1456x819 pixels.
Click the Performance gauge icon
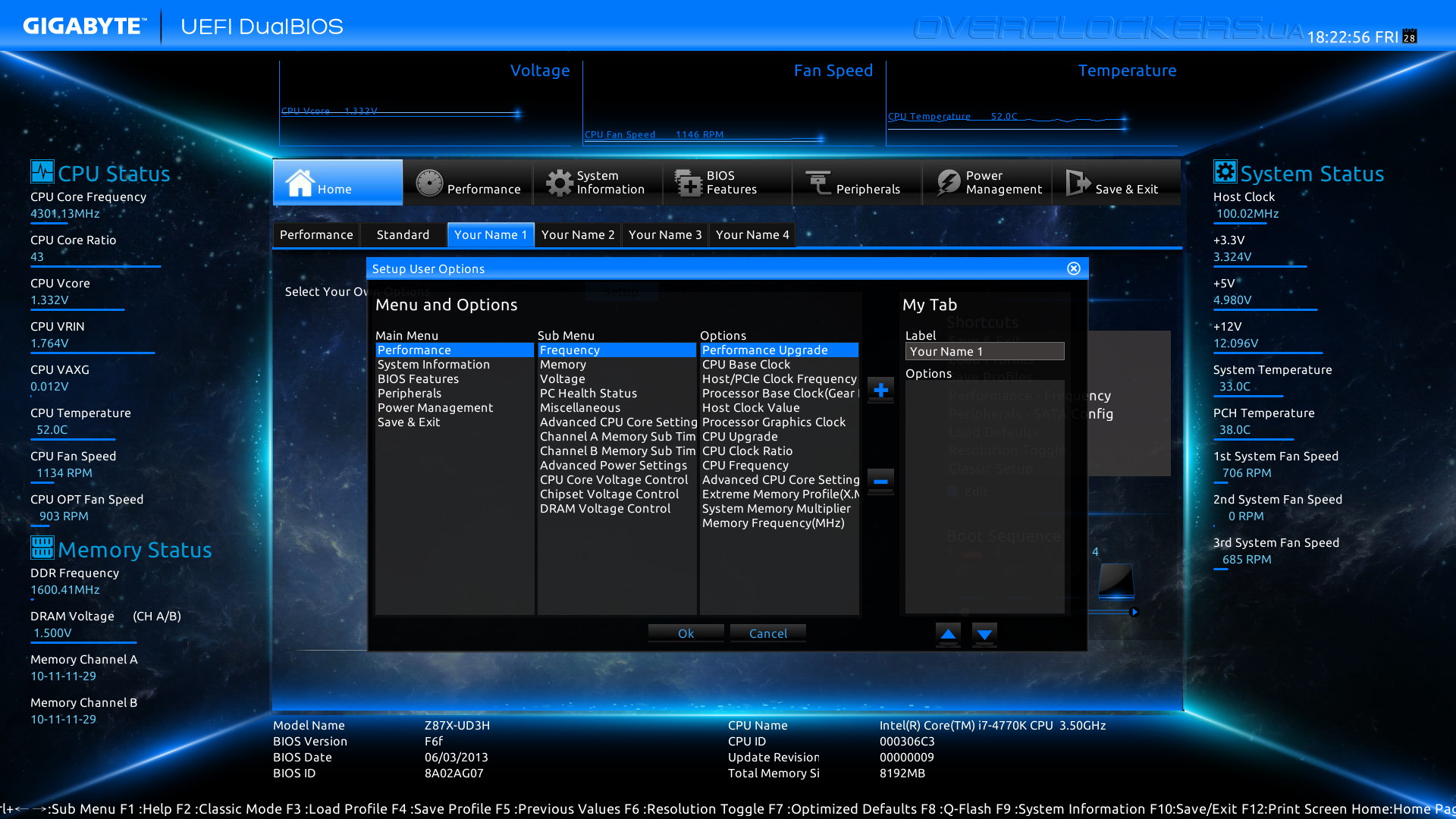click(429, 183)
